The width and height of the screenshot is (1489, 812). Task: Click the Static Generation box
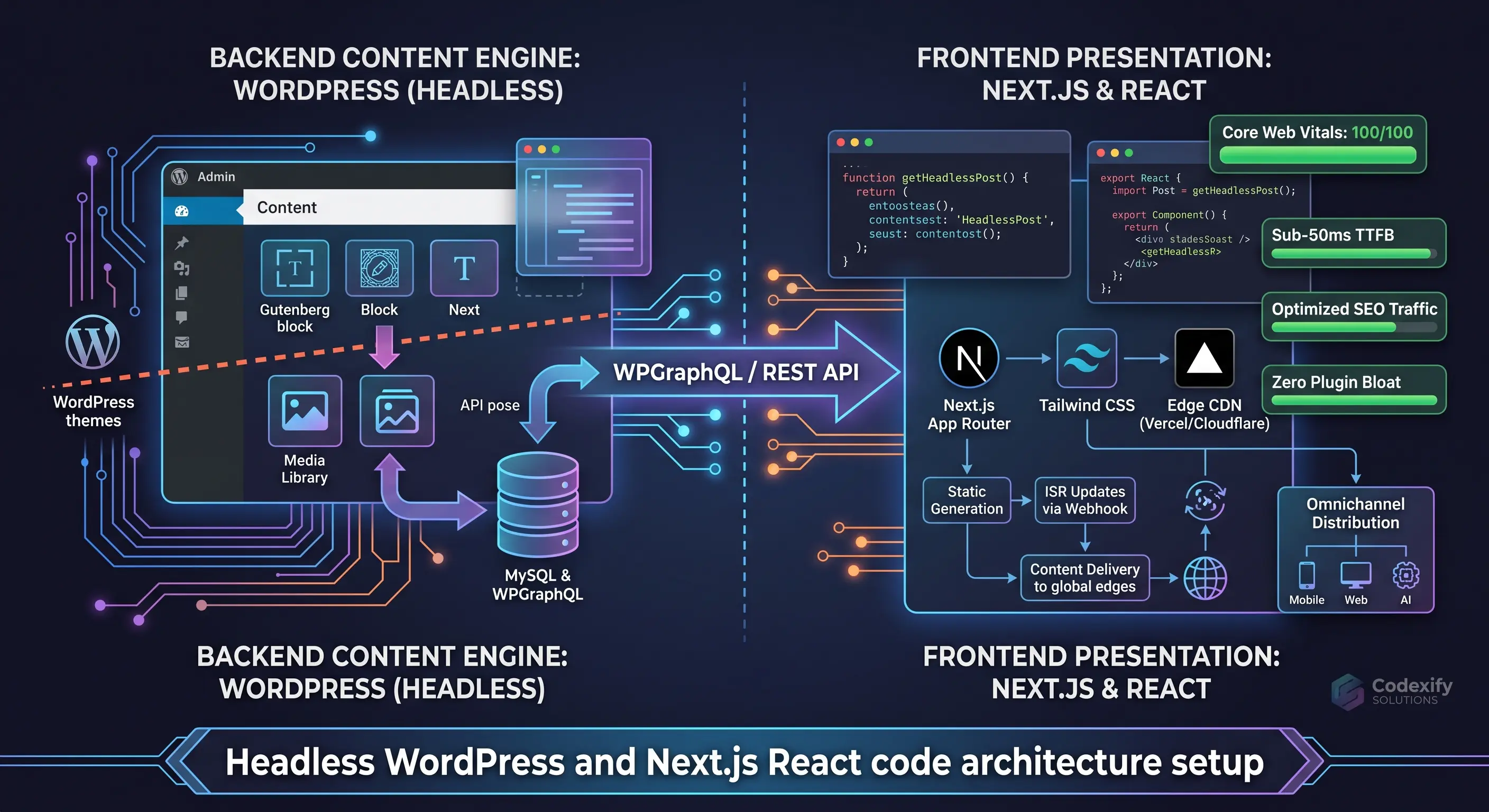coord(967,500)
